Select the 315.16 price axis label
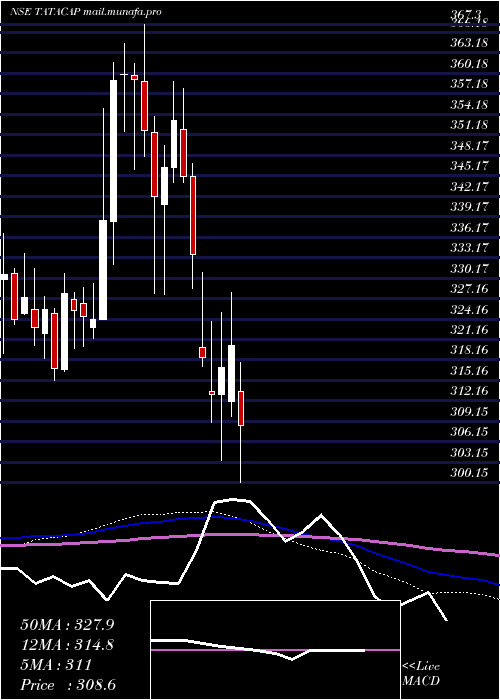Image resolution: width=500 pixels, height=700 pixels. pyautogui.click(x=469, y=371)
